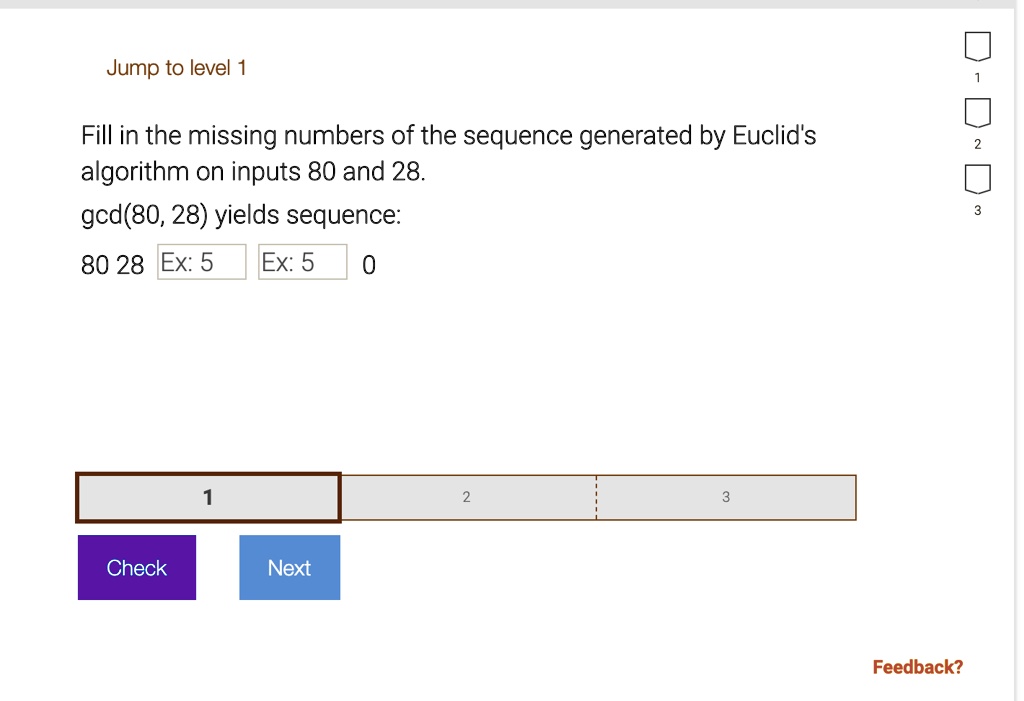Click the Euclid's algorithm question text
Screen dimensions: 1024x701
pyautogui.click(x=449, y=154)
